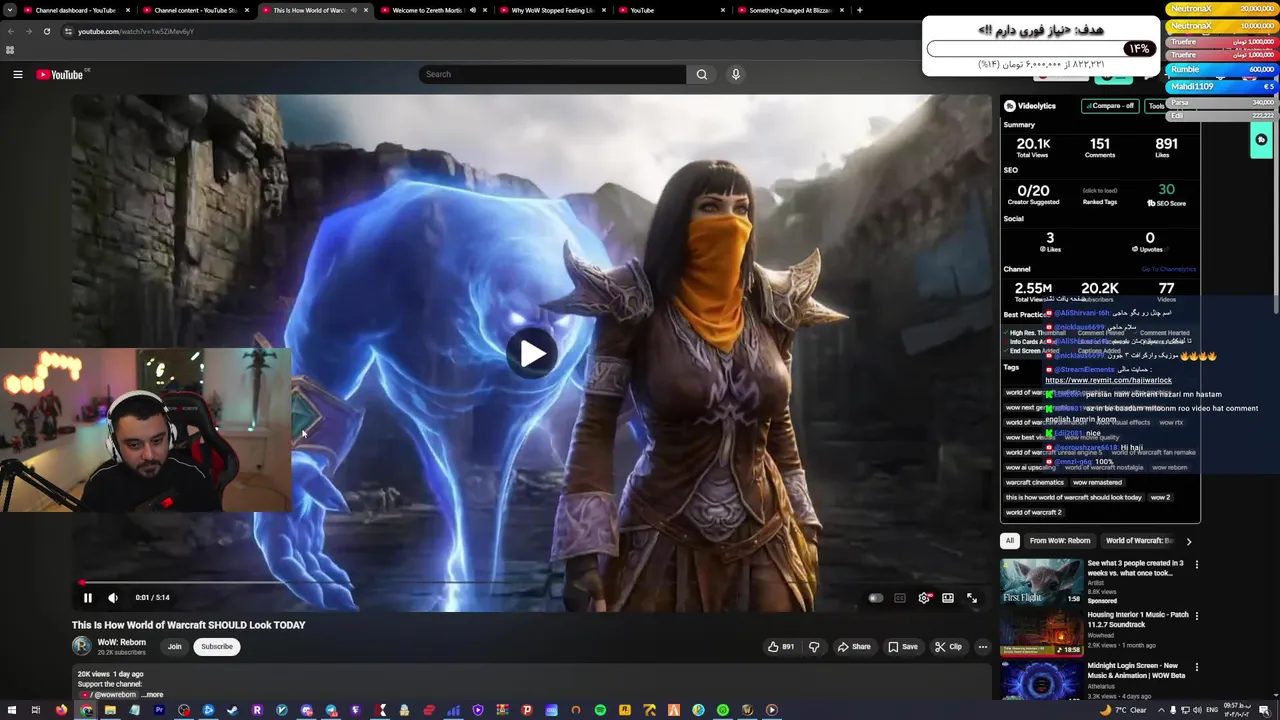Select the From WoW: Reborn filter chip
Screen dimensions: 1280x720
pyautogui.click(x=1060, y=541)
